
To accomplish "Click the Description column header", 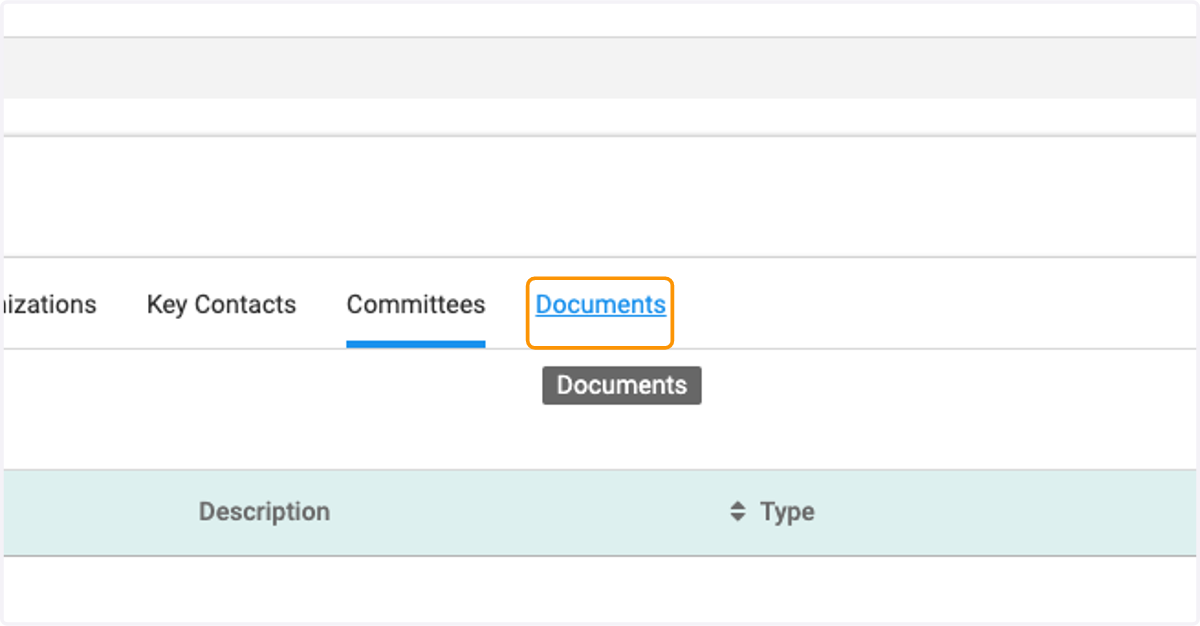I will pos(264,512).
